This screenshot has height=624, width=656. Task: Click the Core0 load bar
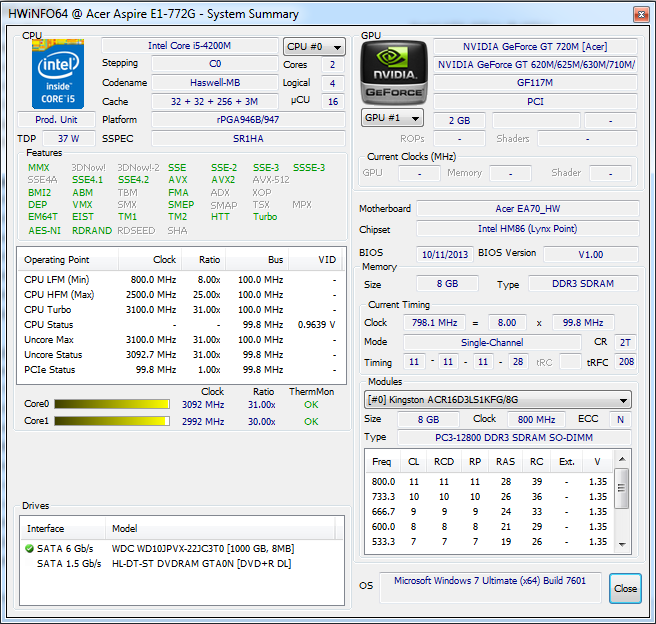click(x=112, y=404)
